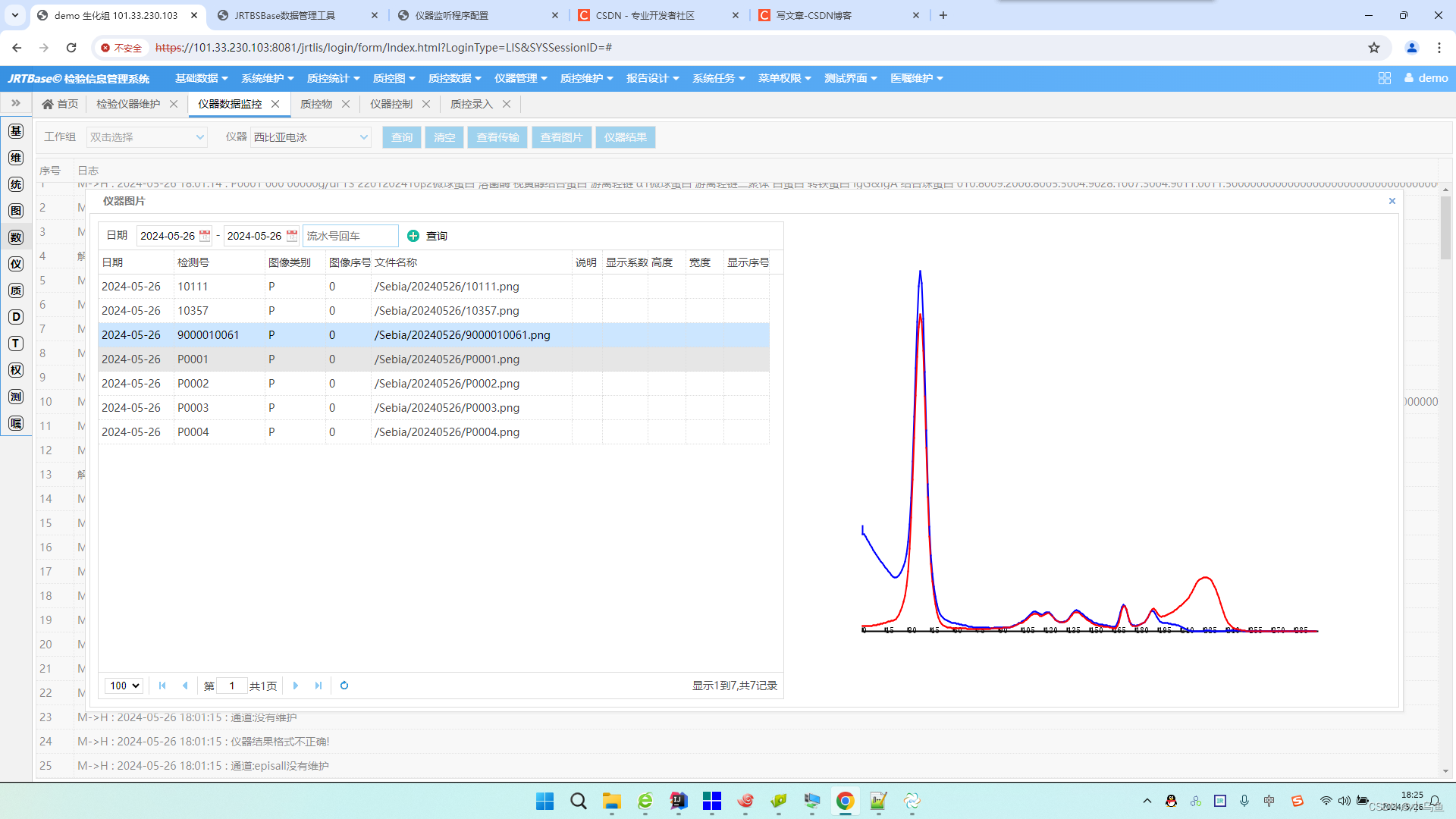Click the page number input field

(x=232, y=686)
